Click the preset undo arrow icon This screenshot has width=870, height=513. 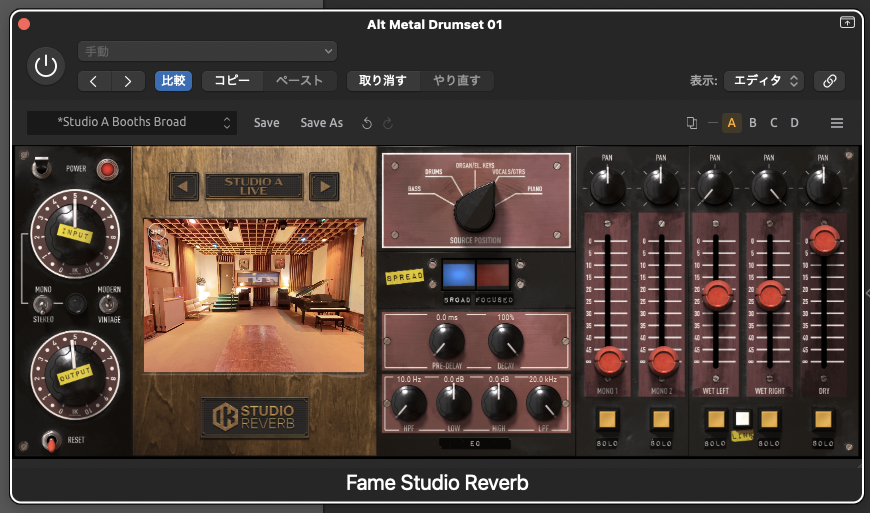coord(367,123)
